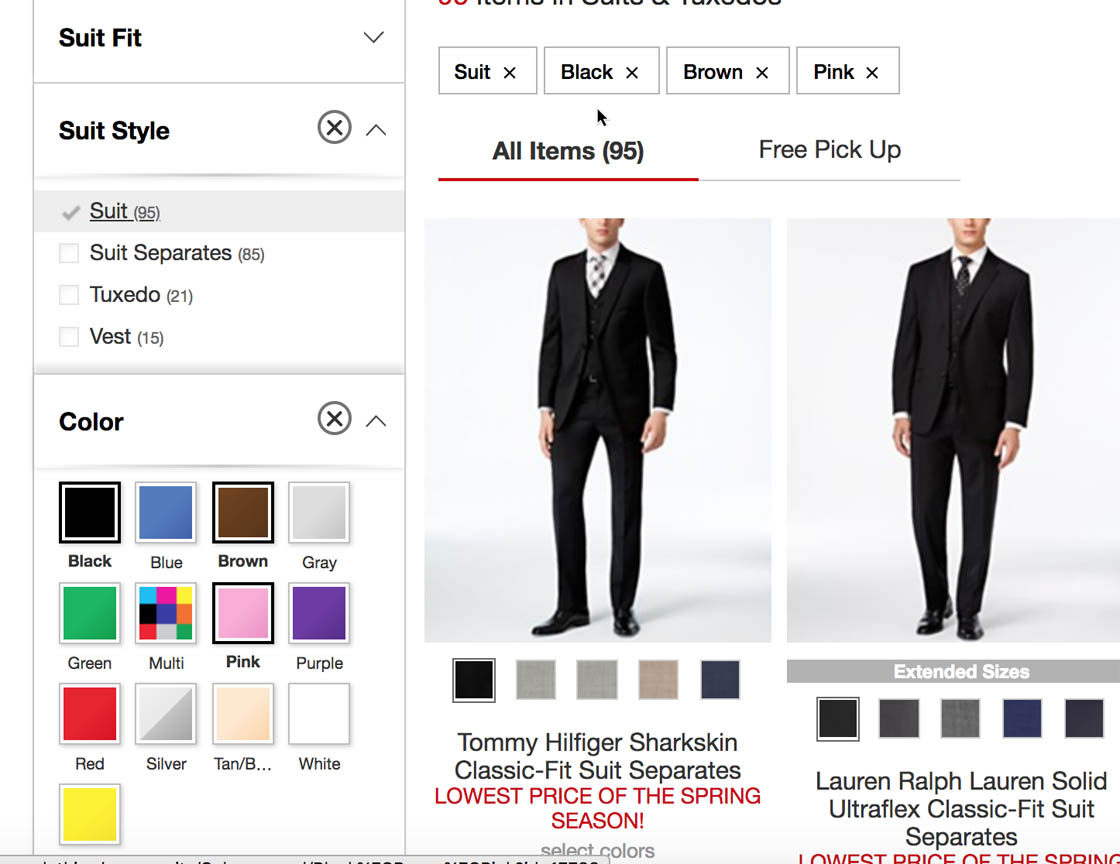Remove the Suit filter chip
1120x864 pixels.
(x=510, y=71)
